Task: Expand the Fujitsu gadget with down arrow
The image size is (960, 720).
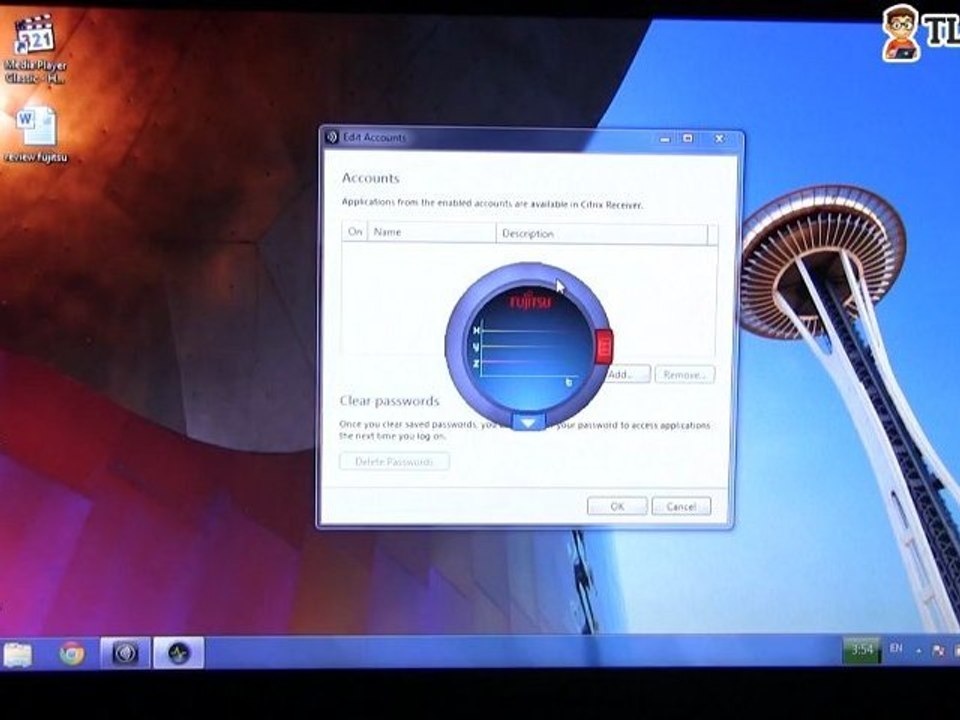Action: point(529,422)
